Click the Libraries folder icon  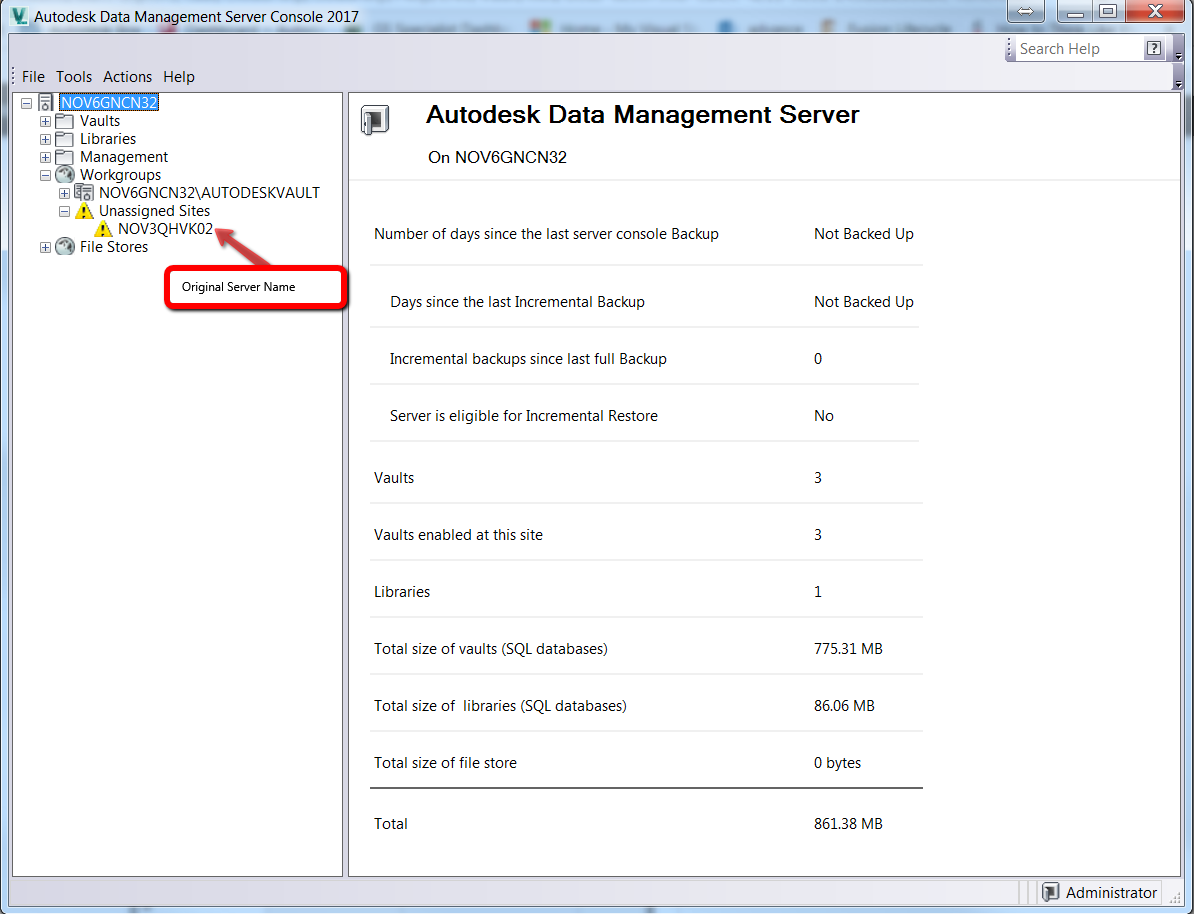(x=66, y=138)
